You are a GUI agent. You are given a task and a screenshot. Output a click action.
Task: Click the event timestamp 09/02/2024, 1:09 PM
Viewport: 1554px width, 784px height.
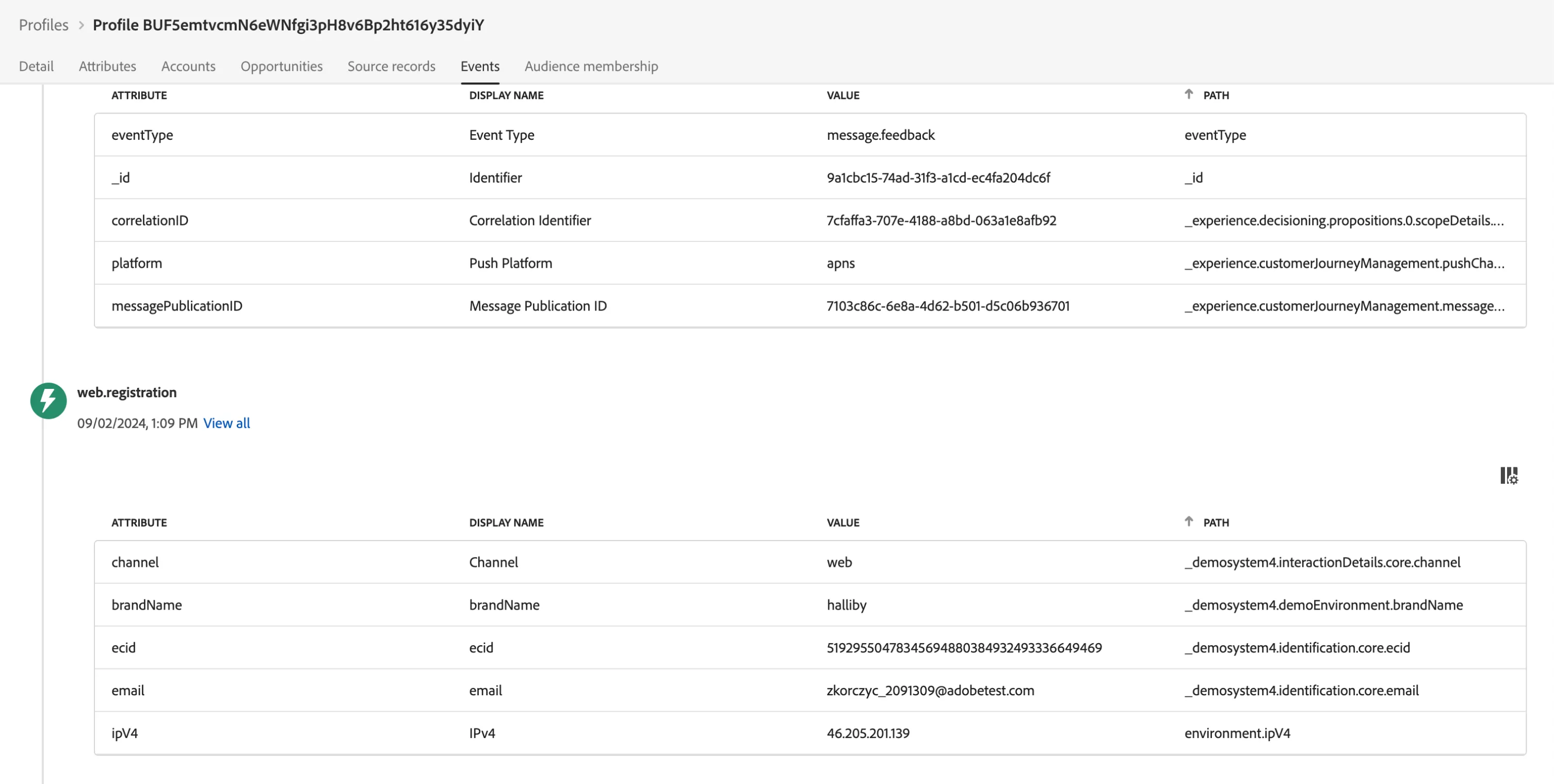(x=137, y=423)
